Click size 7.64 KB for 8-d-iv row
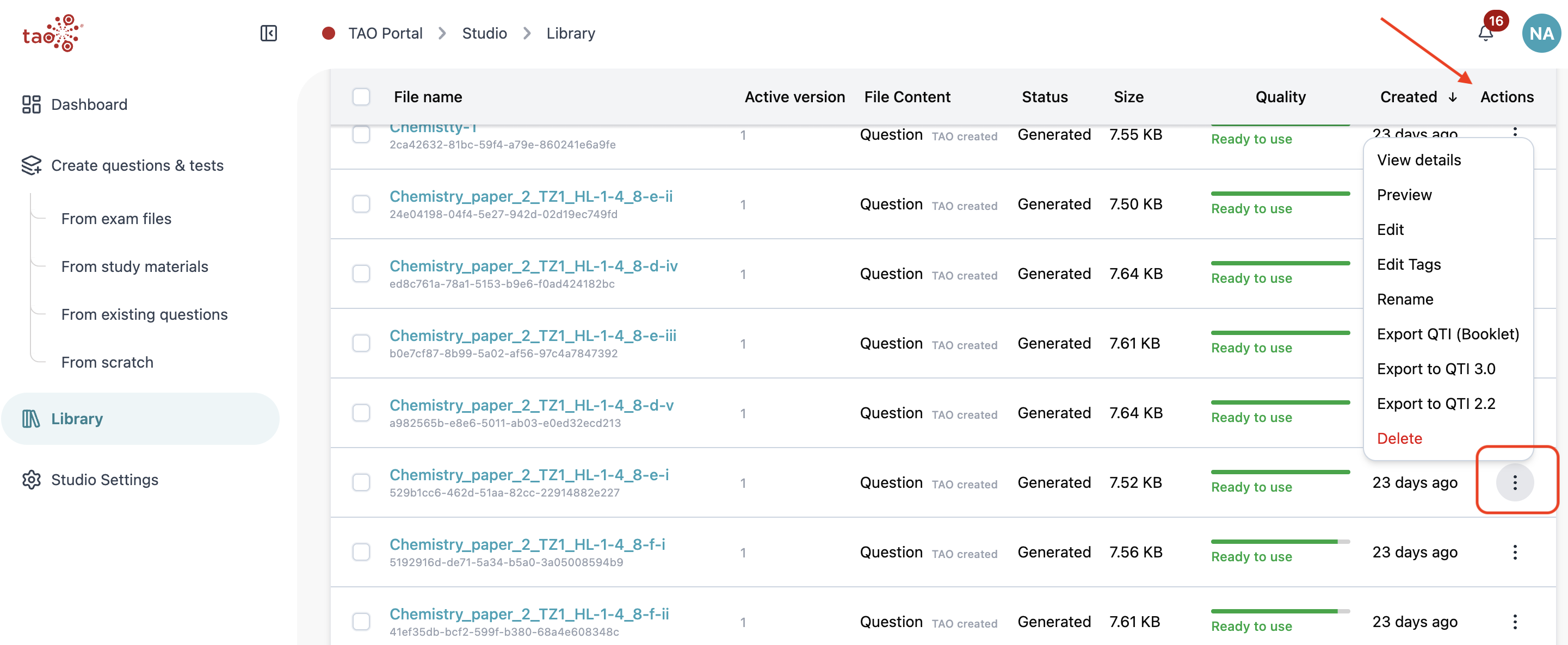This screenshot has height=645, width=1568. click(x=1135, y=274)
